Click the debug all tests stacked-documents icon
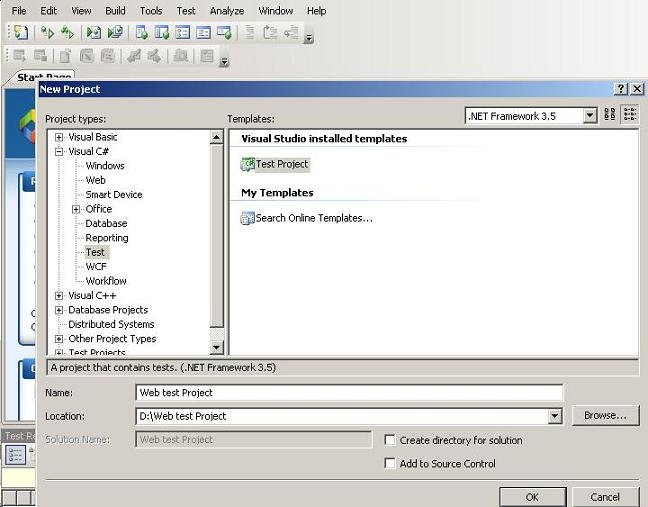Screen dimensions: 648x507 (x=115, y=33)
